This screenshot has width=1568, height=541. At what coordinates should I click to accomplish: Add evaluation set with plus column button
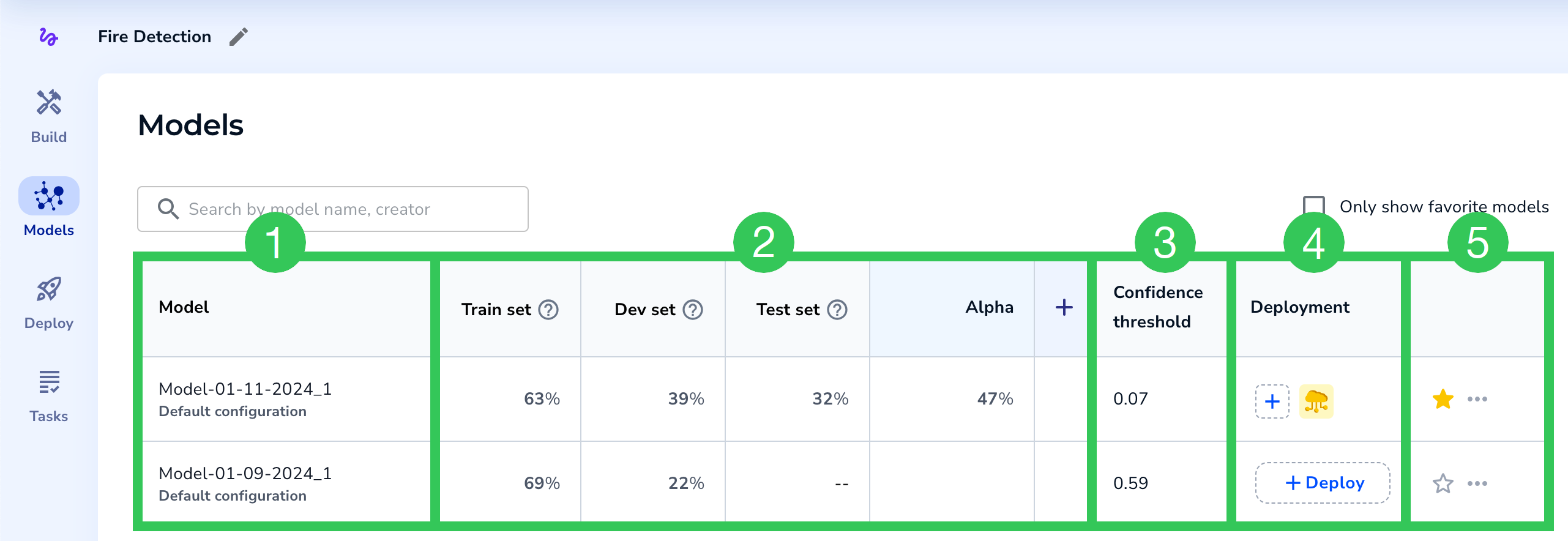click(x=1064, y=307)
